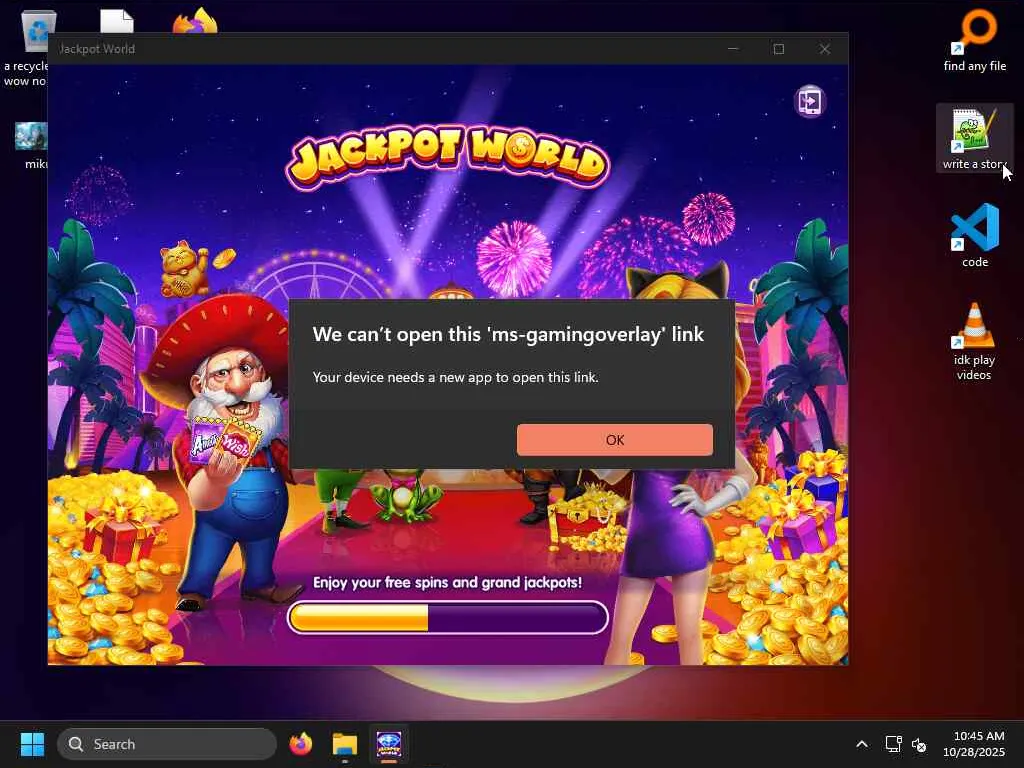Open the clock showing 10:45 AM
This screenshot has height=768, width=1024.
coord(974,744)
